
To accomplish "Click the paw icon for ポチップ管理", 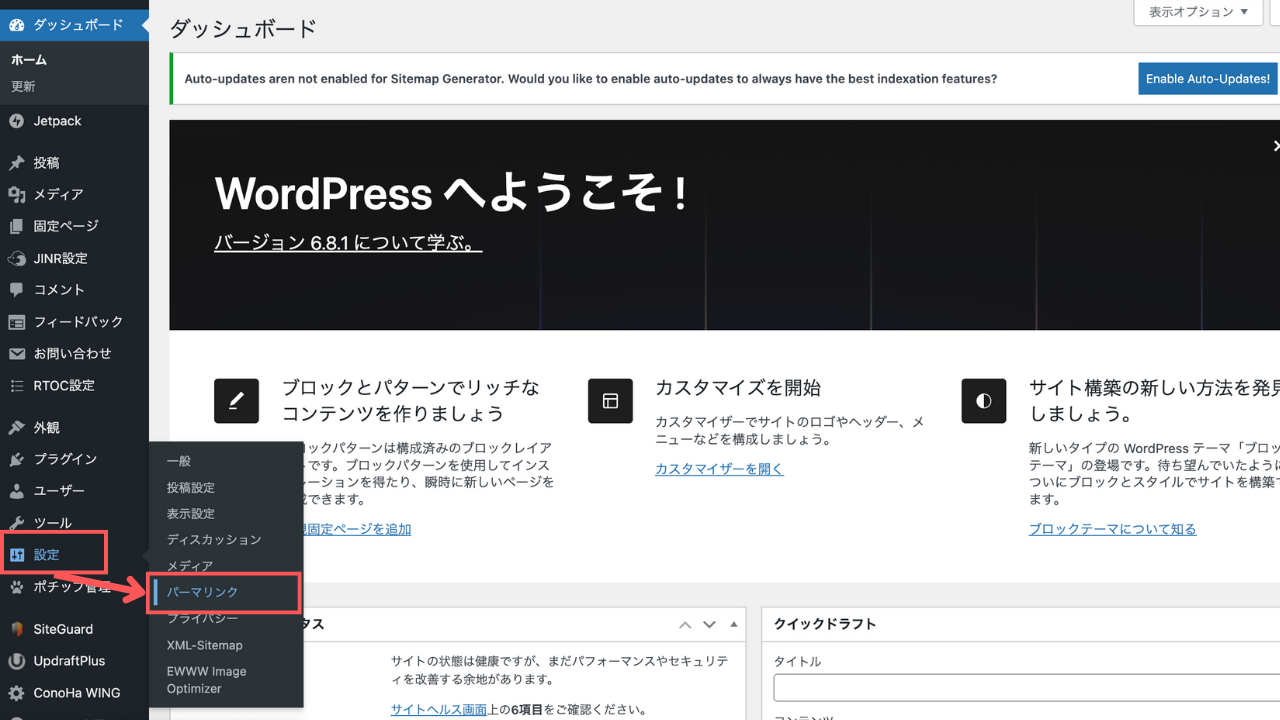I will click(x=16, y=587).
